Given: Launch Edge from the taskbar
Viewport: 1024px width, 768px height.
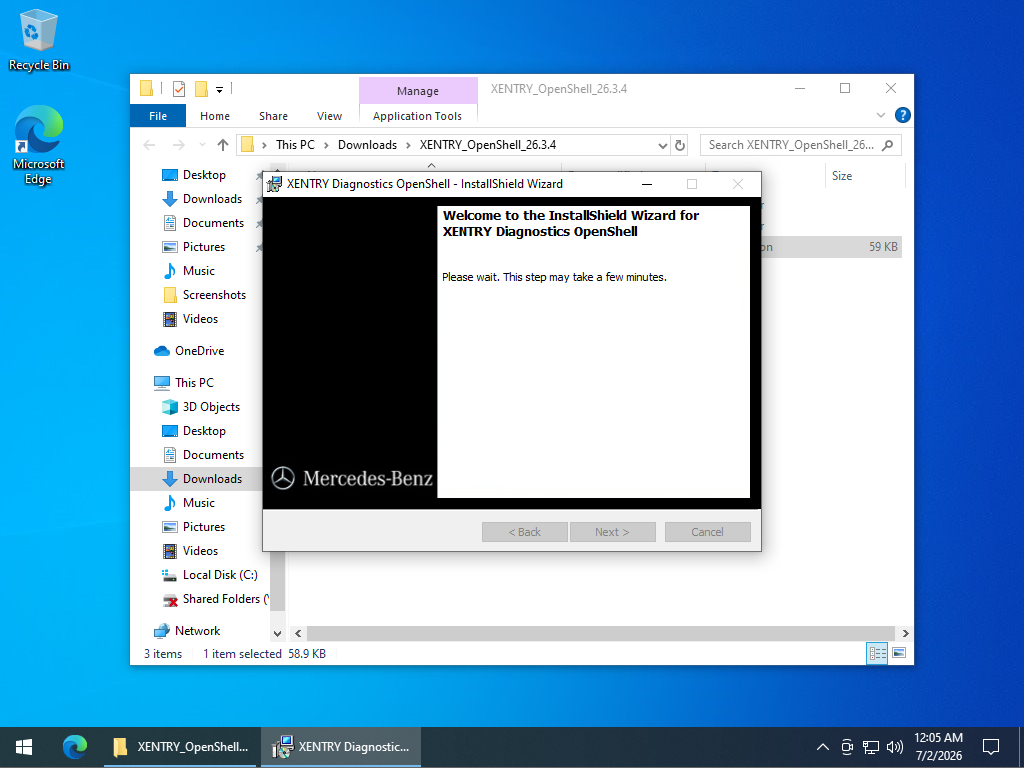Looking at the screenshot, I should [x=75, y=746].
